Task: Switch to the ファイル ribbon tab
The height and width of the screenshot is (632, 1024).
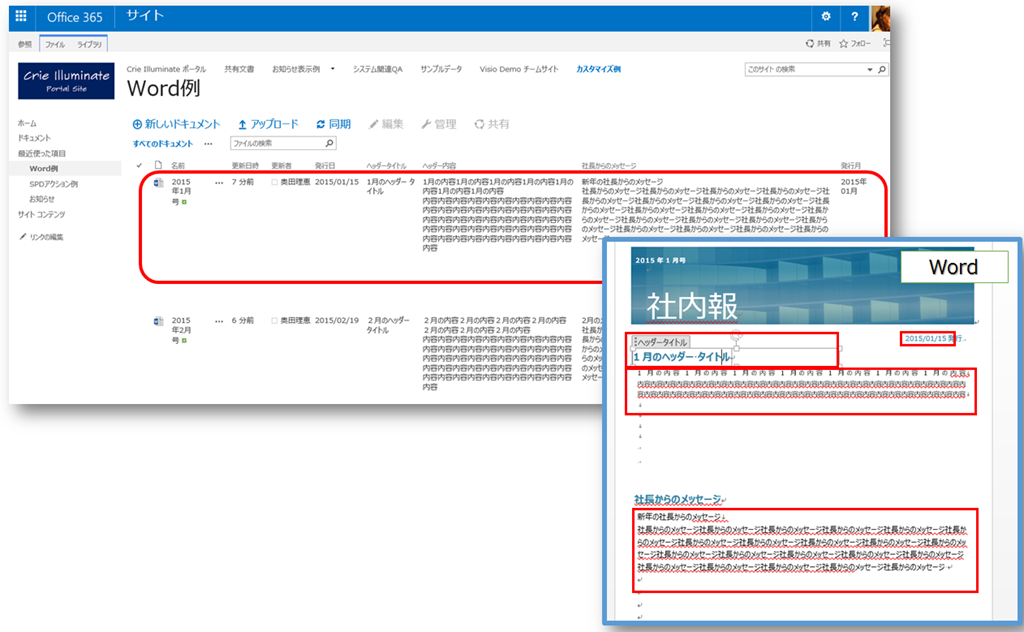Action: [54, 44]
